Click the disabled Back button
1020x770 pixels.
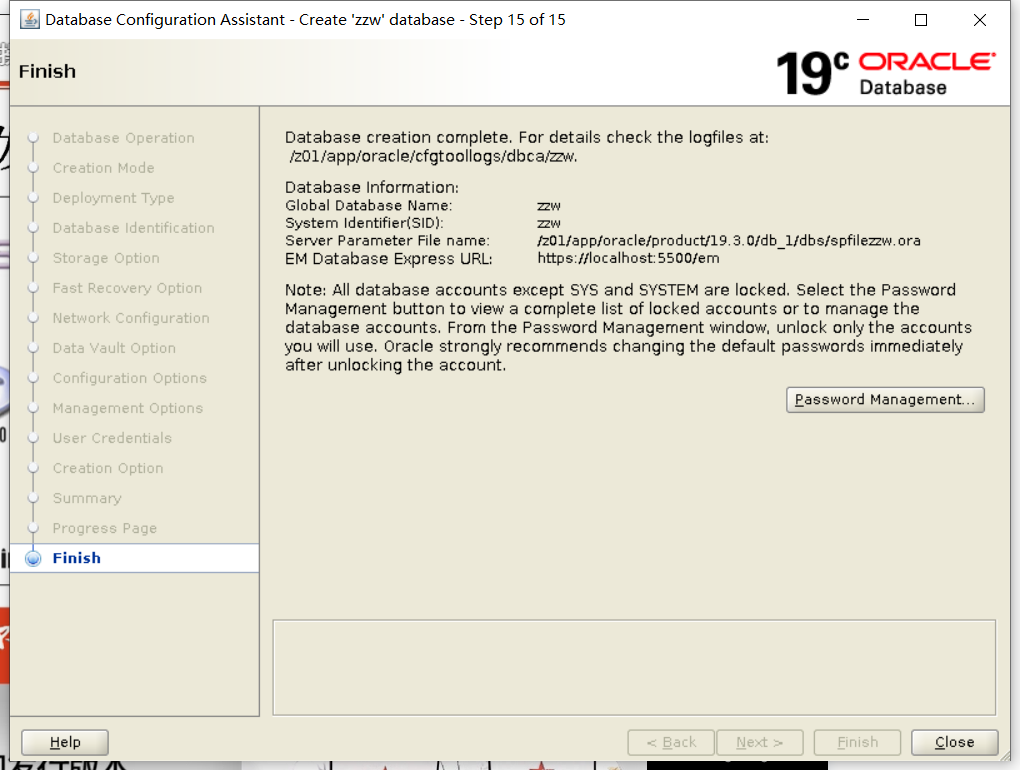click(x=670, y=742)
